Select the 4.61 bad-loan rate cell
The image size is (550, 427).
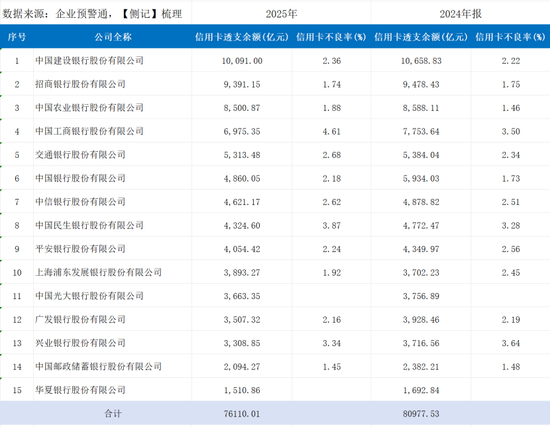332,132
